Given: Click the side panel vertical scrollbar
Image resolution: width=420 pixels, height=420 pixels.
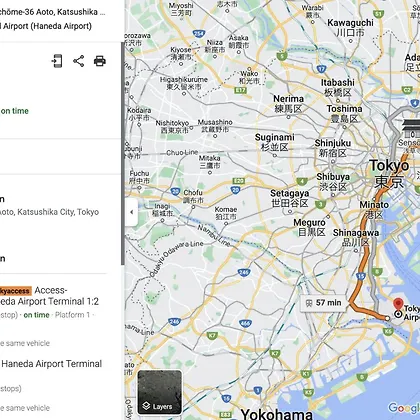Looking at the screenshot, I should click(x=123, y=153).
